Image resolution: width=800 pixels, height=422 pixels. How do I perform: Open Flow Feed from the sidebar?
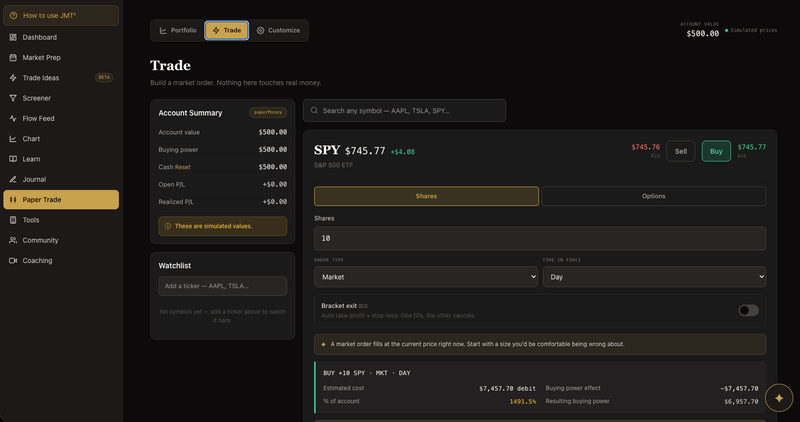coord(61,118)
